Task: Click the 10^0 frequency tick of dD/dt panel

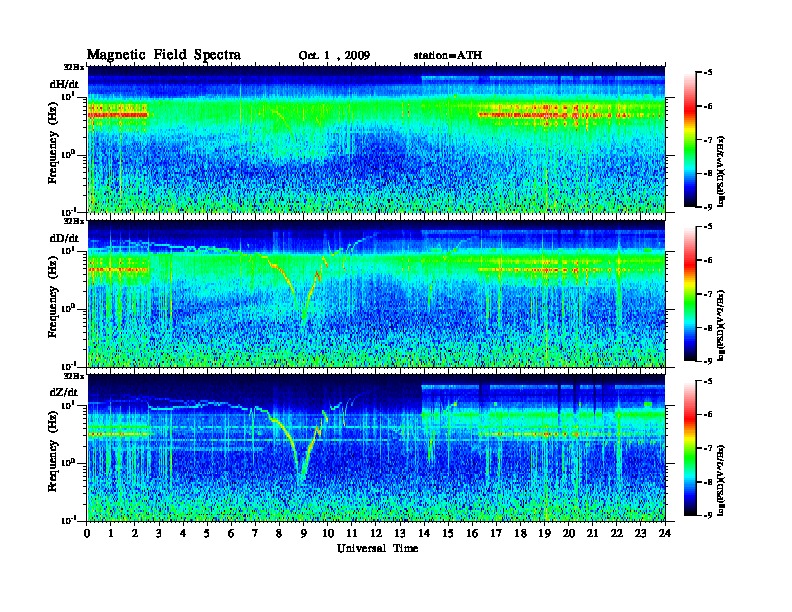Action: [x=69, y=308]
